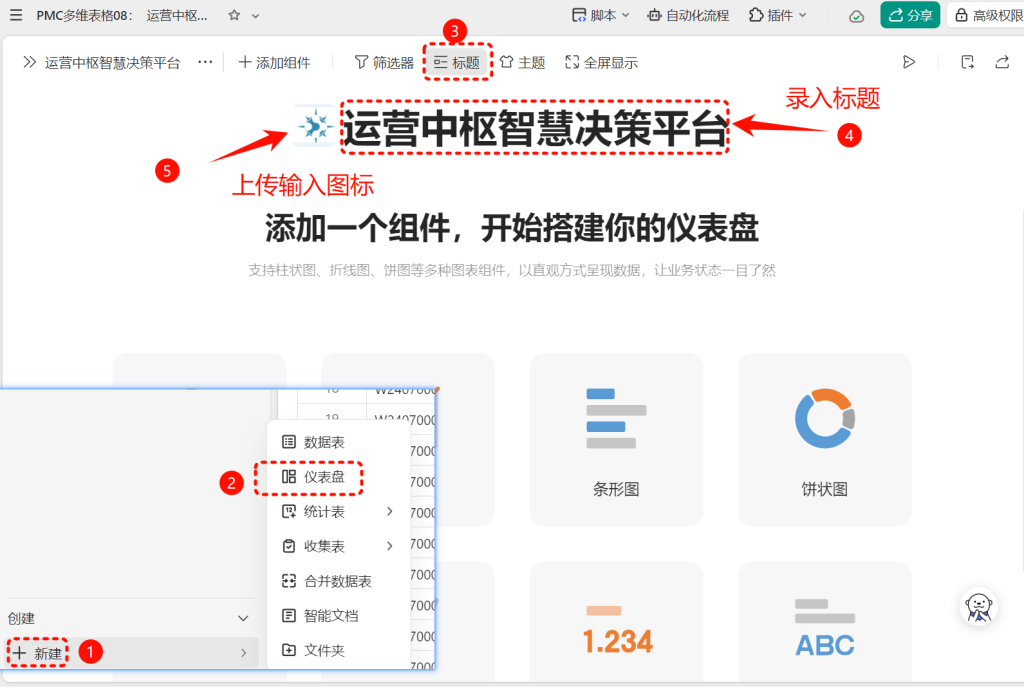This screenshot has width=1024, height=687.
Task: Open the 筛选器 filter
Action: point(384,63)
